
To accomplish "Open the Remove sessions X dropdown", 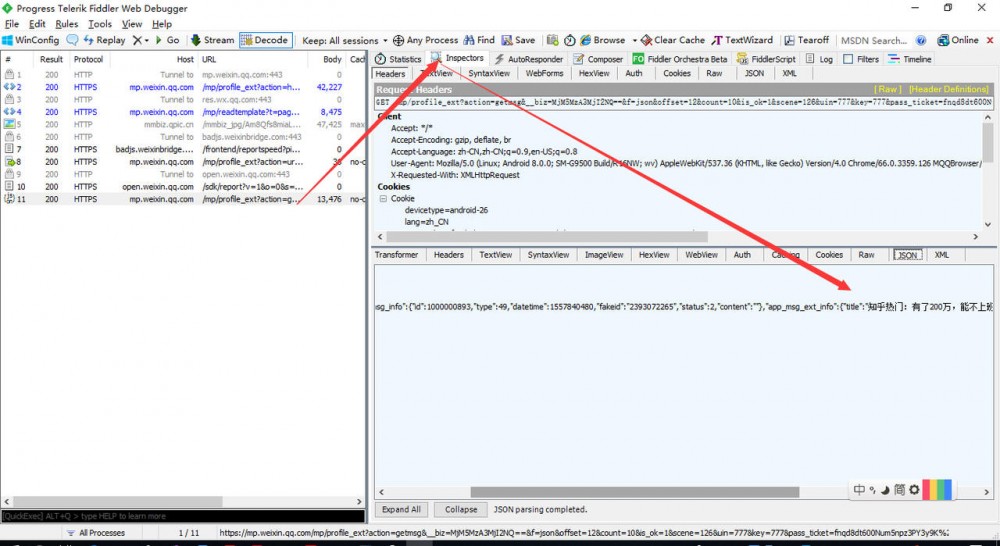I will tap(140, 40).
